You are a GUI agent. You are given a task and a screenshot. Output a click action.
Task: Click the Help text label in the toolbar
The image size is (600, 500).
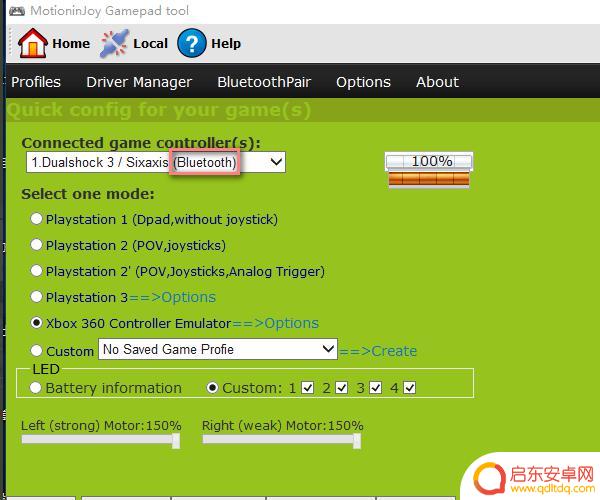pos(226,44)
